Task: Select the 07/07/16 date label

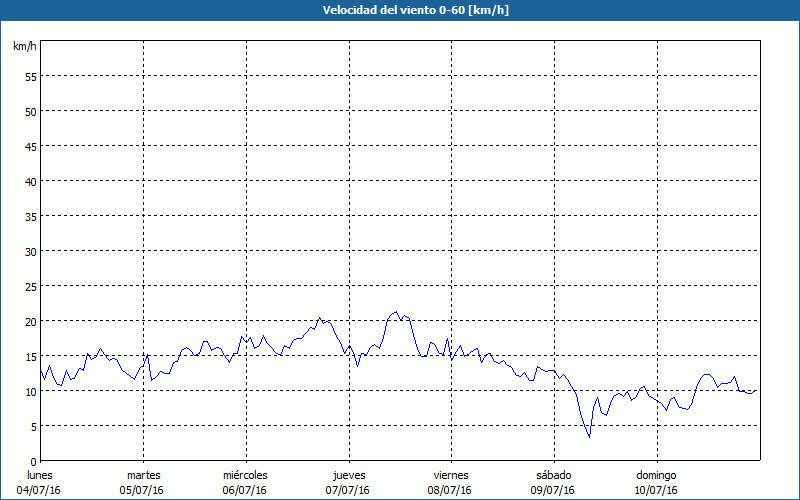Action: (348, 490)
